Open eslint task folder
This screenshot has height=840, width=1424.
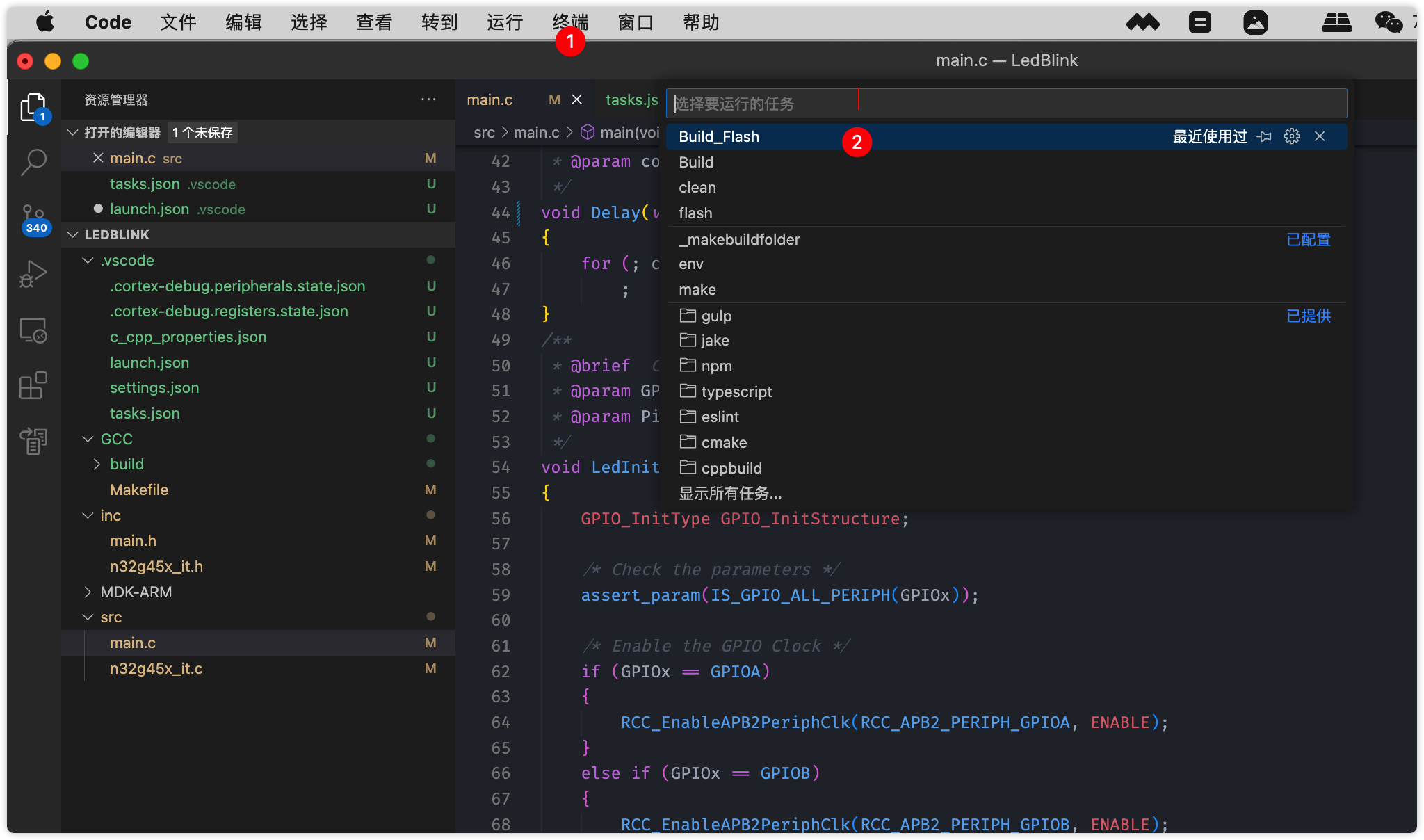point(1005,417)
